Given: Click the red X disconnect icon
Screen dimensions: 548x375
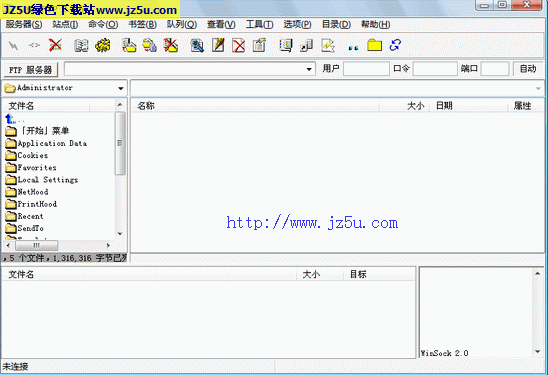Looking at the screenshot, I should click(x=55, y=45).
